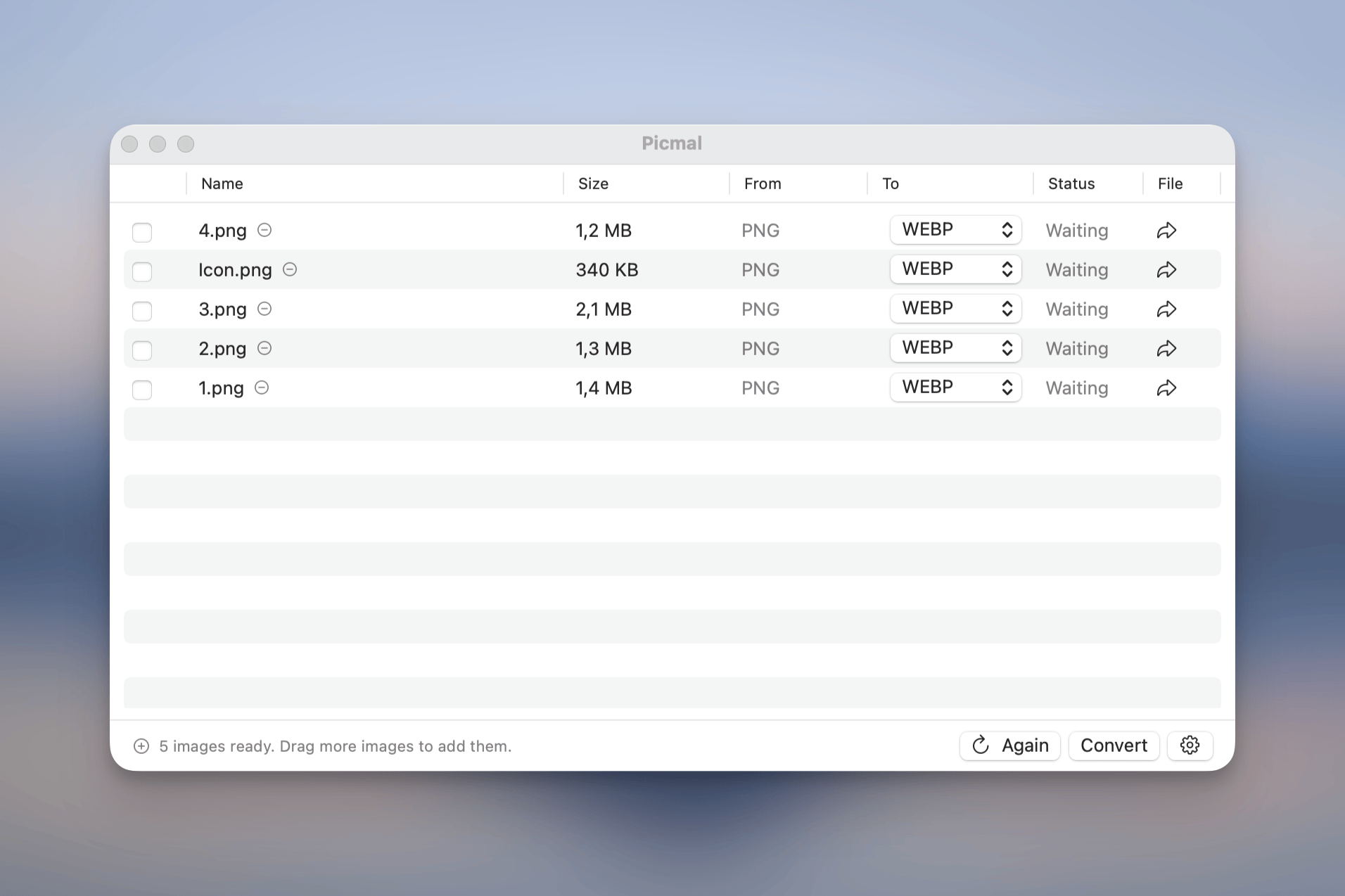
Task: Select the 3.png file name
Action: click(x=222, y=309)
